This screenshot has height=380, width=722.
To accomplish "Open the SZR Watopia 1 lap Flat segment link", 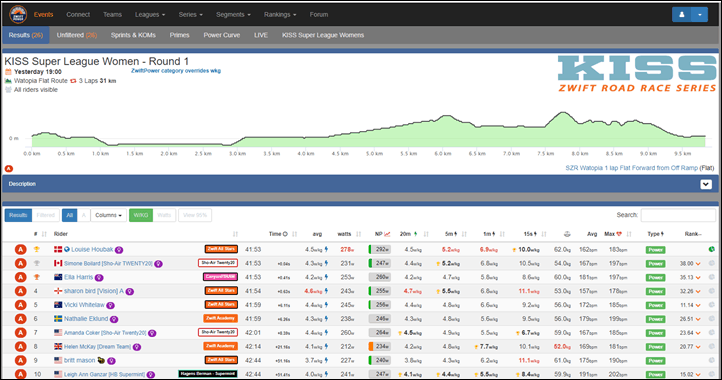I will pos(631,168).
